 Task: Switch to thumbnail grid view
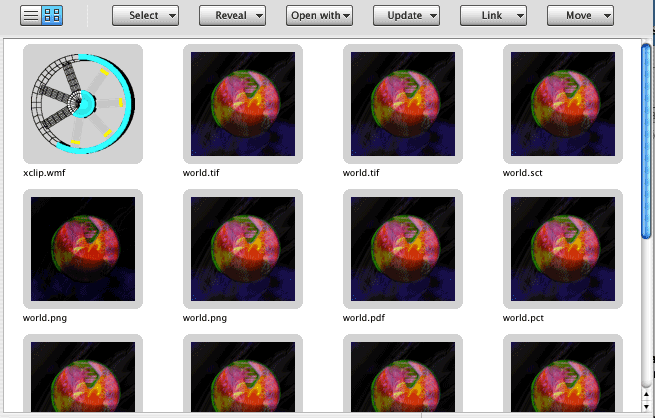(x=52, y=15)
